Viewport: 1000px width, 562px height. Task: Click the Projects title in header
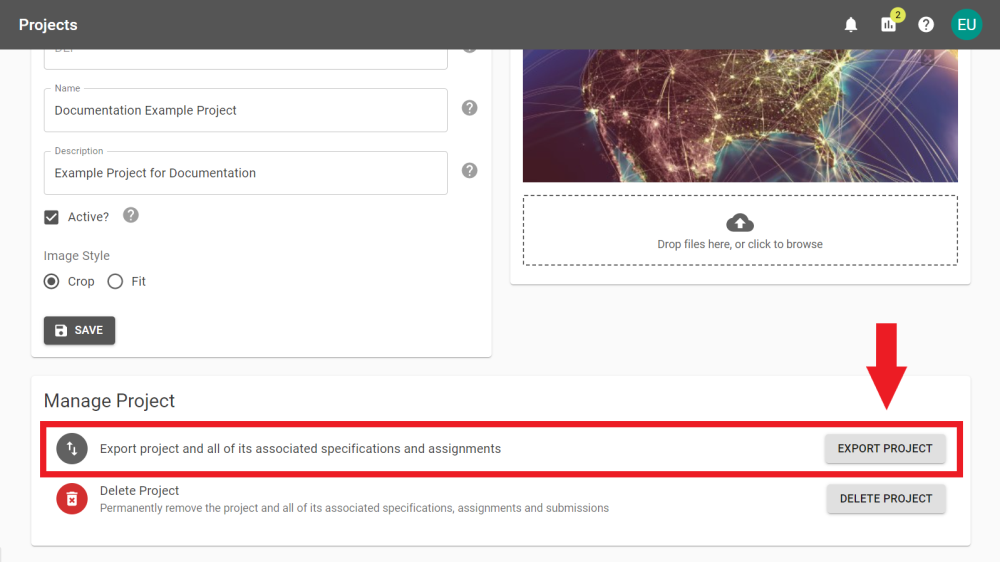coord(48,25)
